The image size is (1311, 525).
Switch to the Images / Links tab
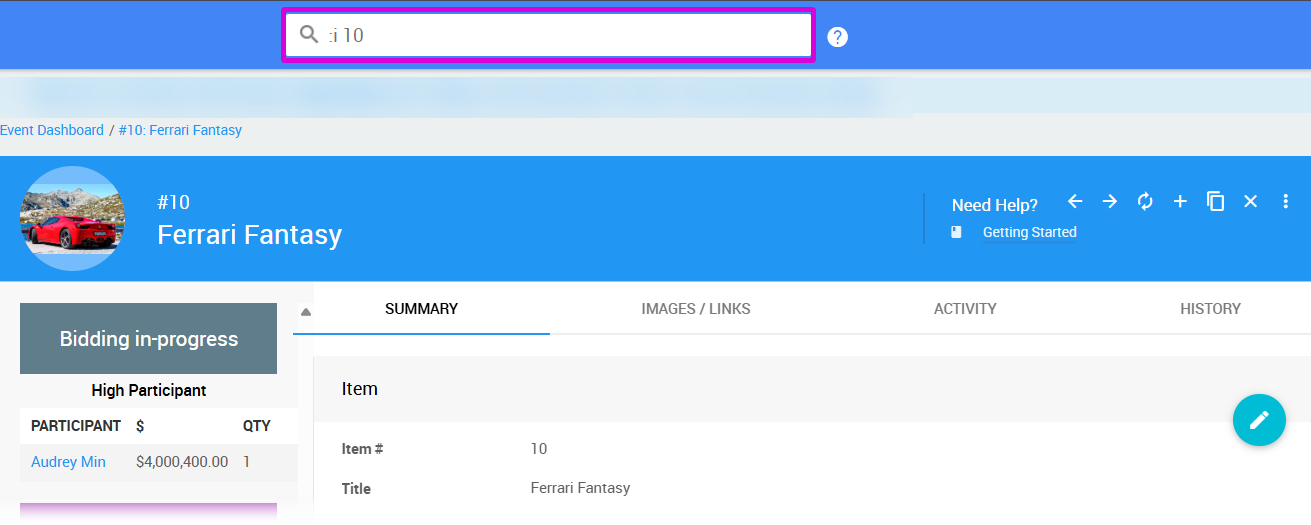(695, 309)
